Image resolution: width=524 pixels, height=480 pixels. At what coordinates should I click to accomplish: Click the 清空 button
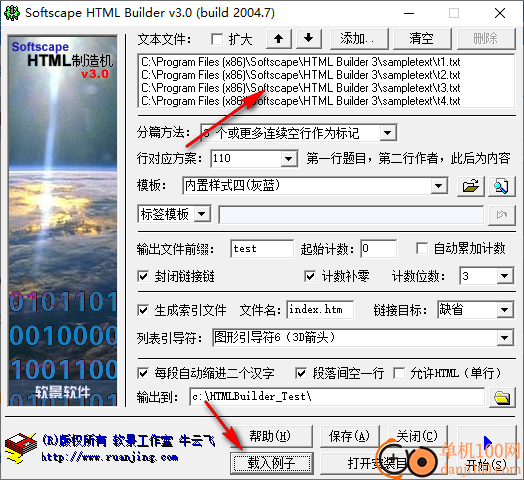coord(422,38)
